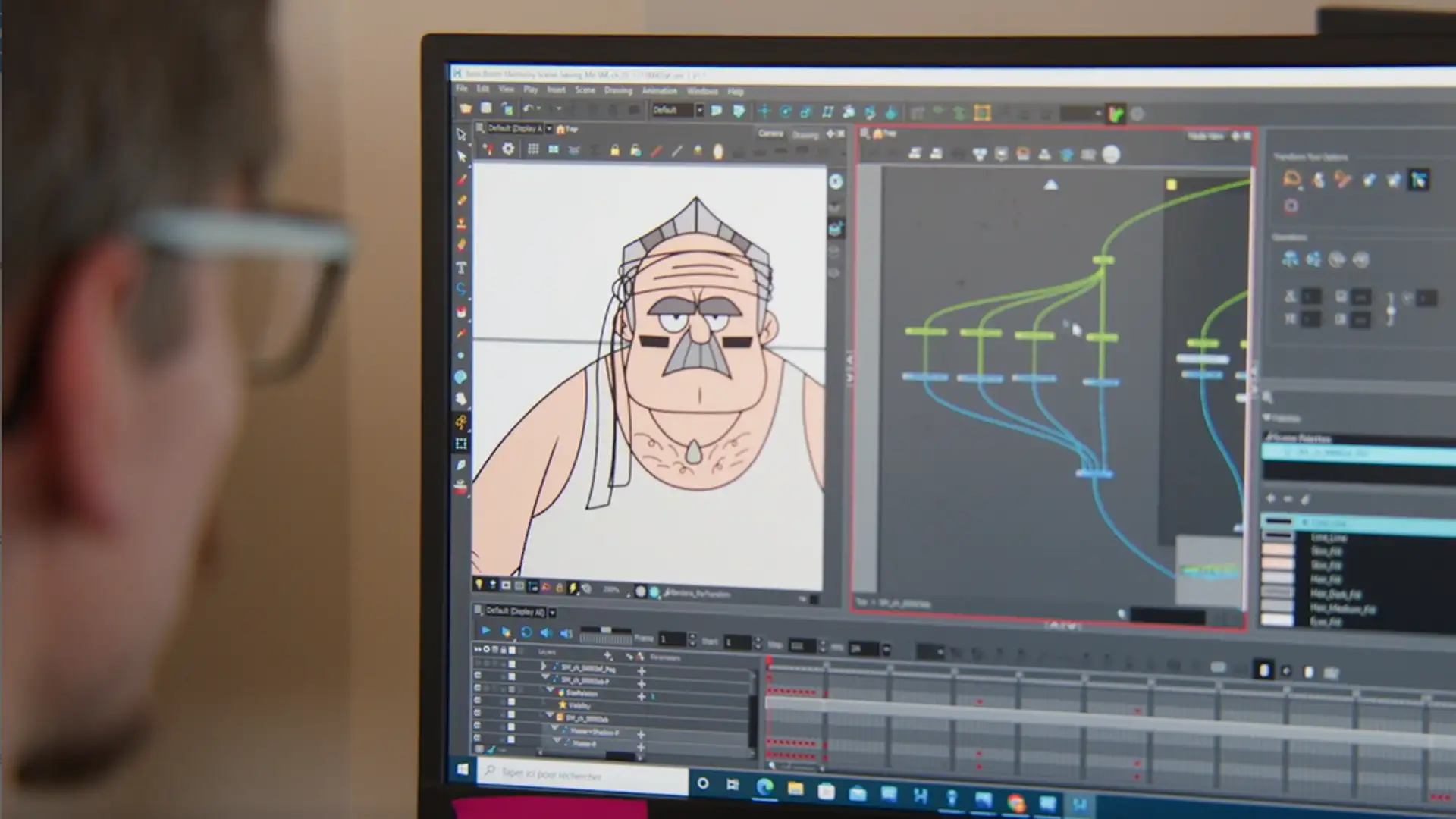Expand the Default Display dropdown above the timeline

tap(552, 613)
